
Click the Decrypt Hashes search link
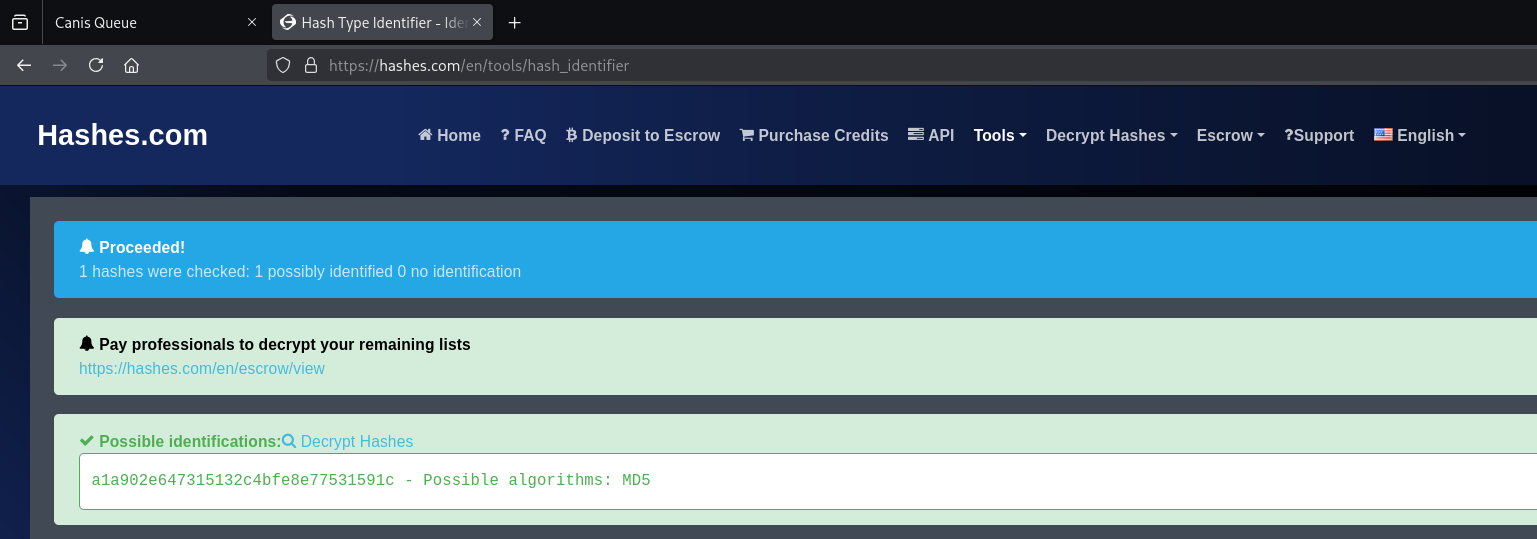[348, 441]
